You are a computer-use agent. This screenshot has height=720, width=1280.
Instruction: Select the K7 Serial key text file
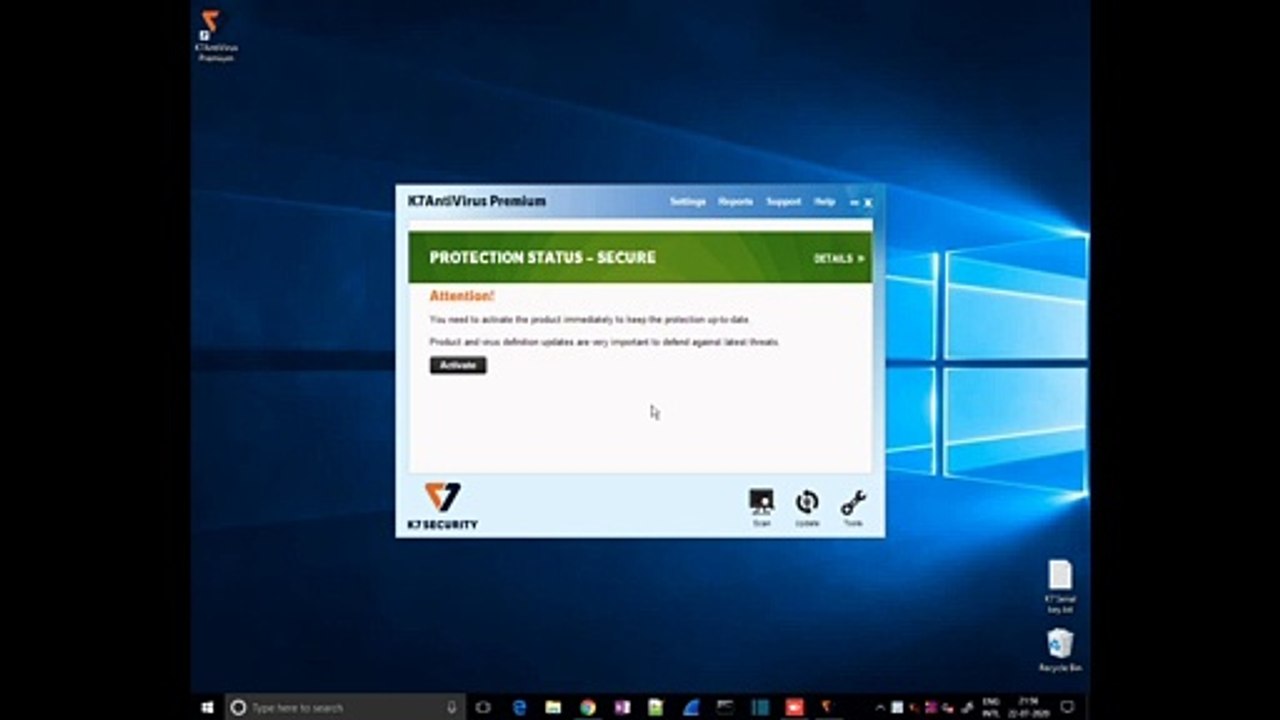coord(1060,587)
